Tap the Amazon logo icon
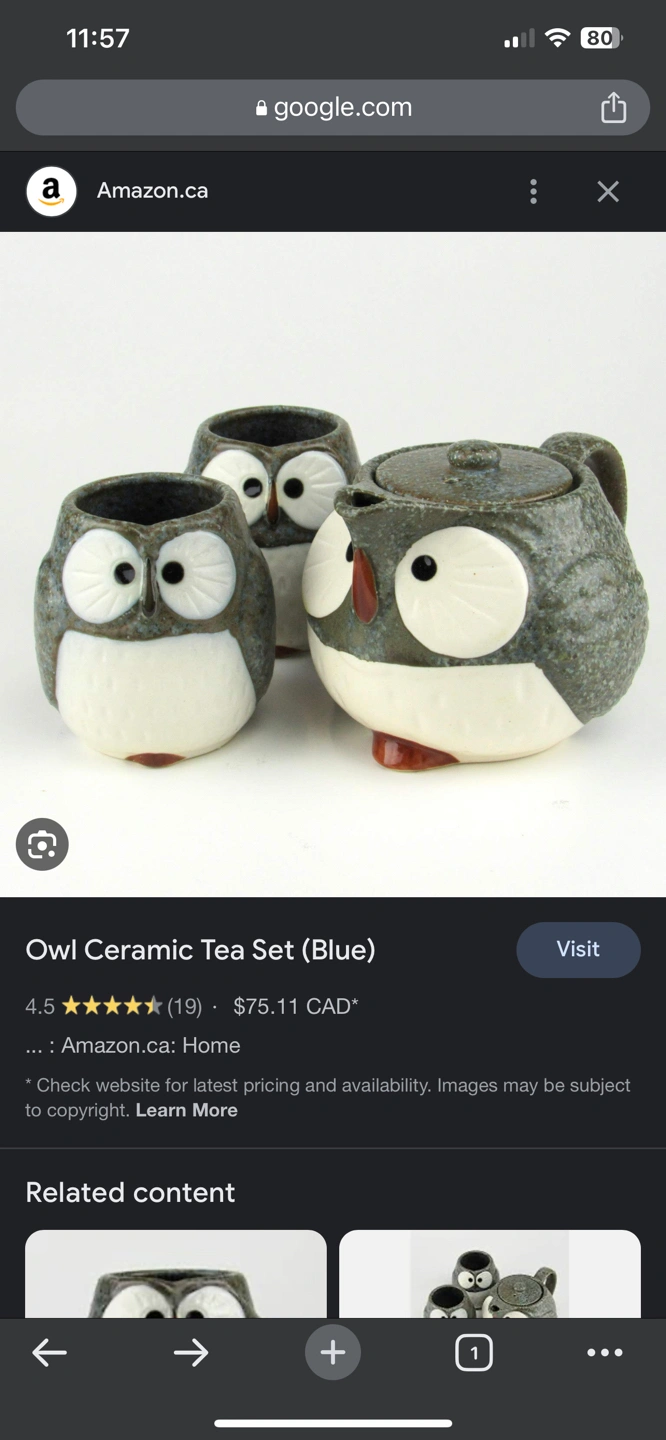 click(51, 191)
